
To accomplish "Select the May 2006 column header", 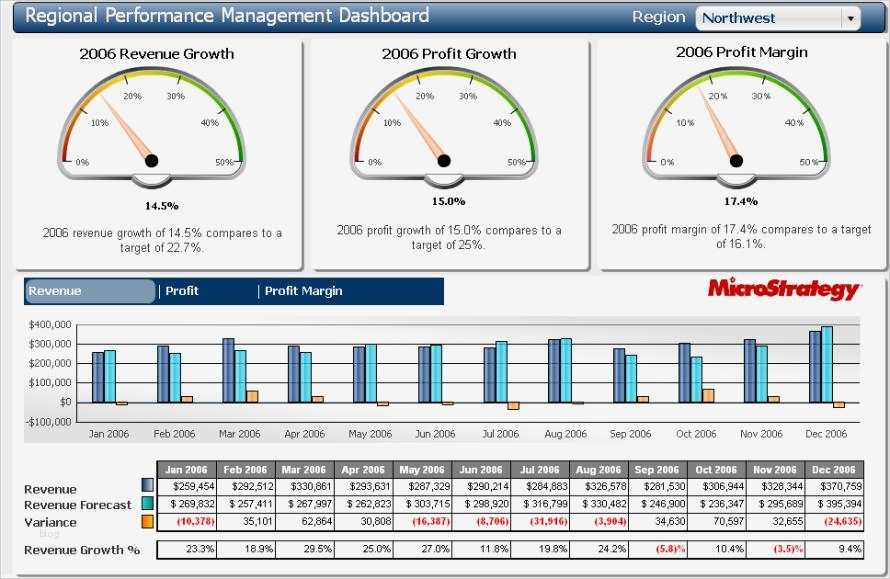I will [x=422, y=469].
